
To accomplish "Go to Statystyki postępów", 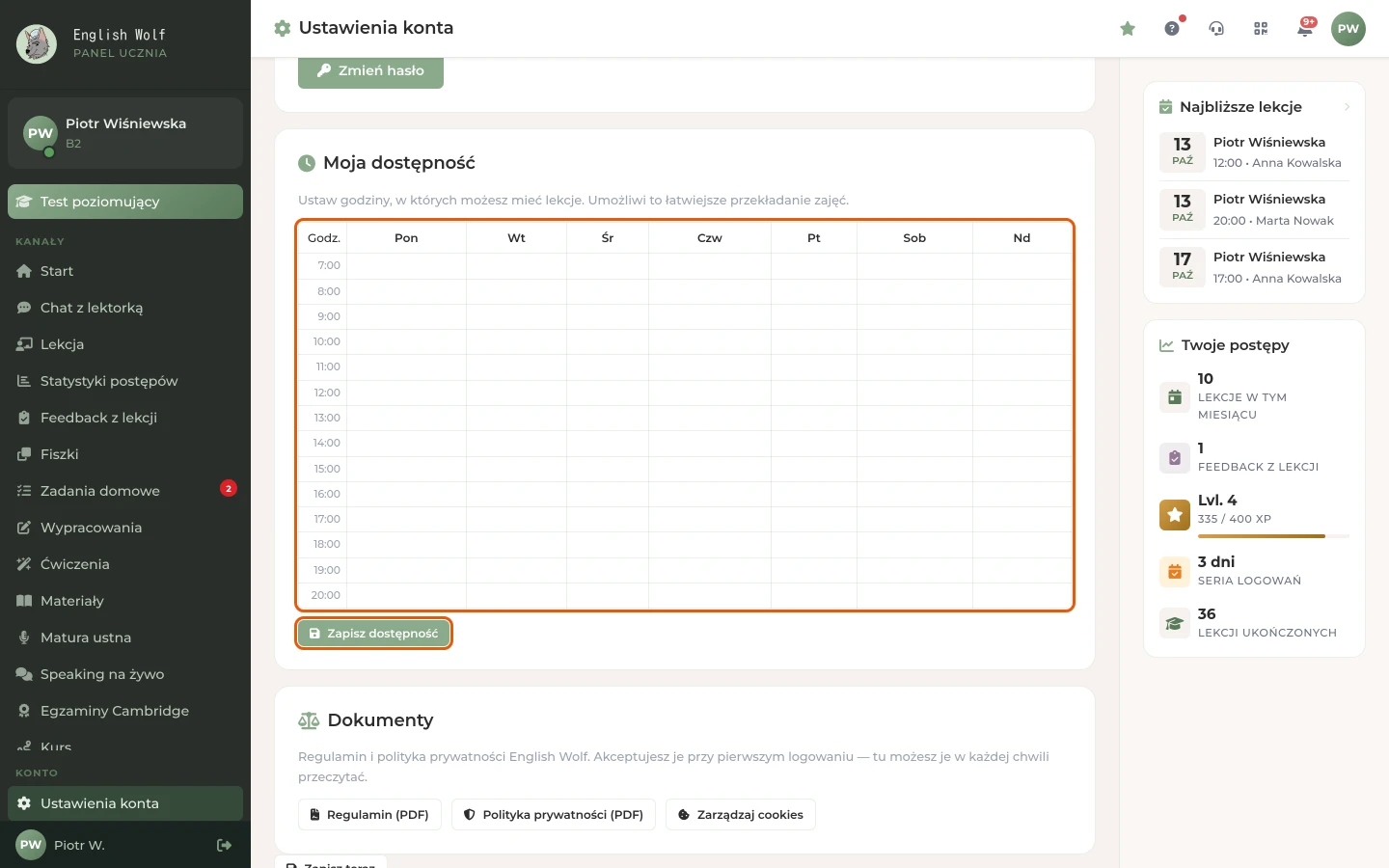I will [x=125, y=382].
